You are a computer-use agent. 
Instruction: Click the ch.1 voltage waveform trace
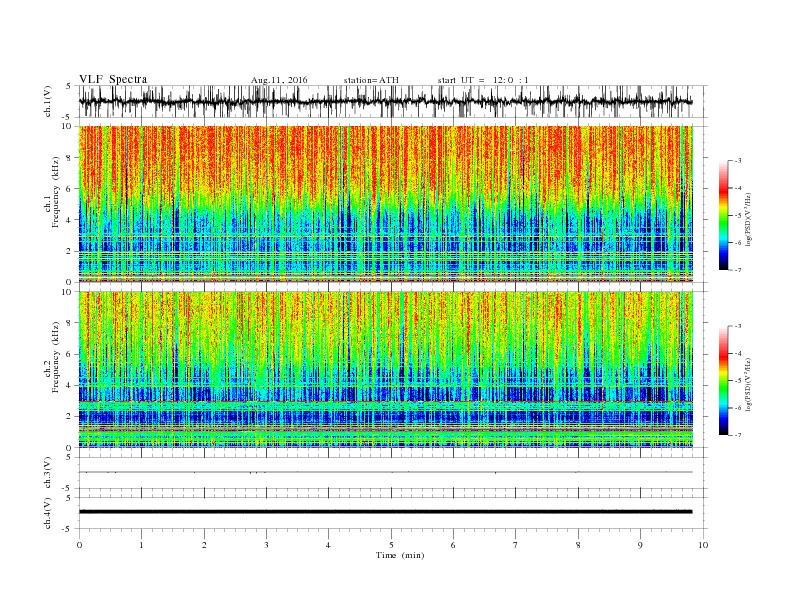coord(385,101)
